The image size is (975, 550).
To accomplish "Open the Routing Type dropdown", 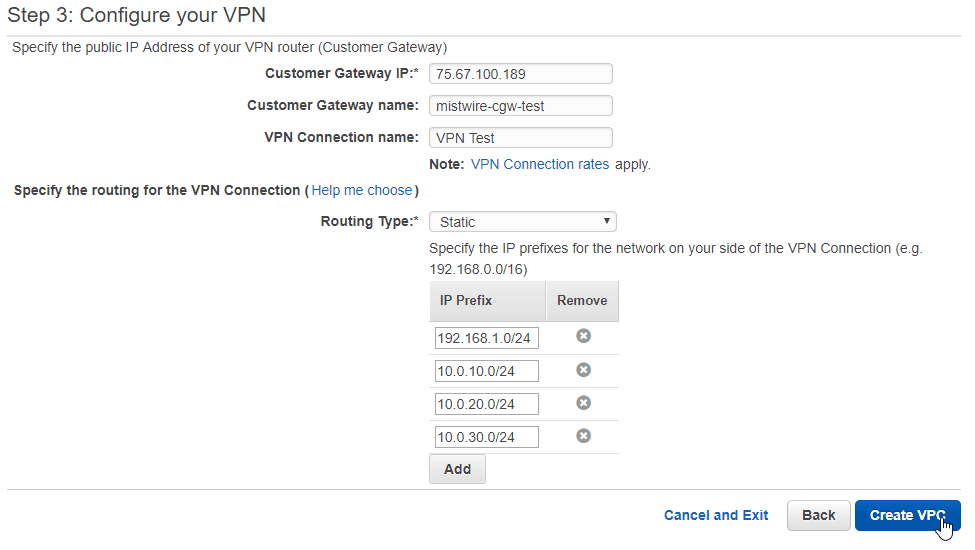I will pyautogui.click(x=523, y=222).
